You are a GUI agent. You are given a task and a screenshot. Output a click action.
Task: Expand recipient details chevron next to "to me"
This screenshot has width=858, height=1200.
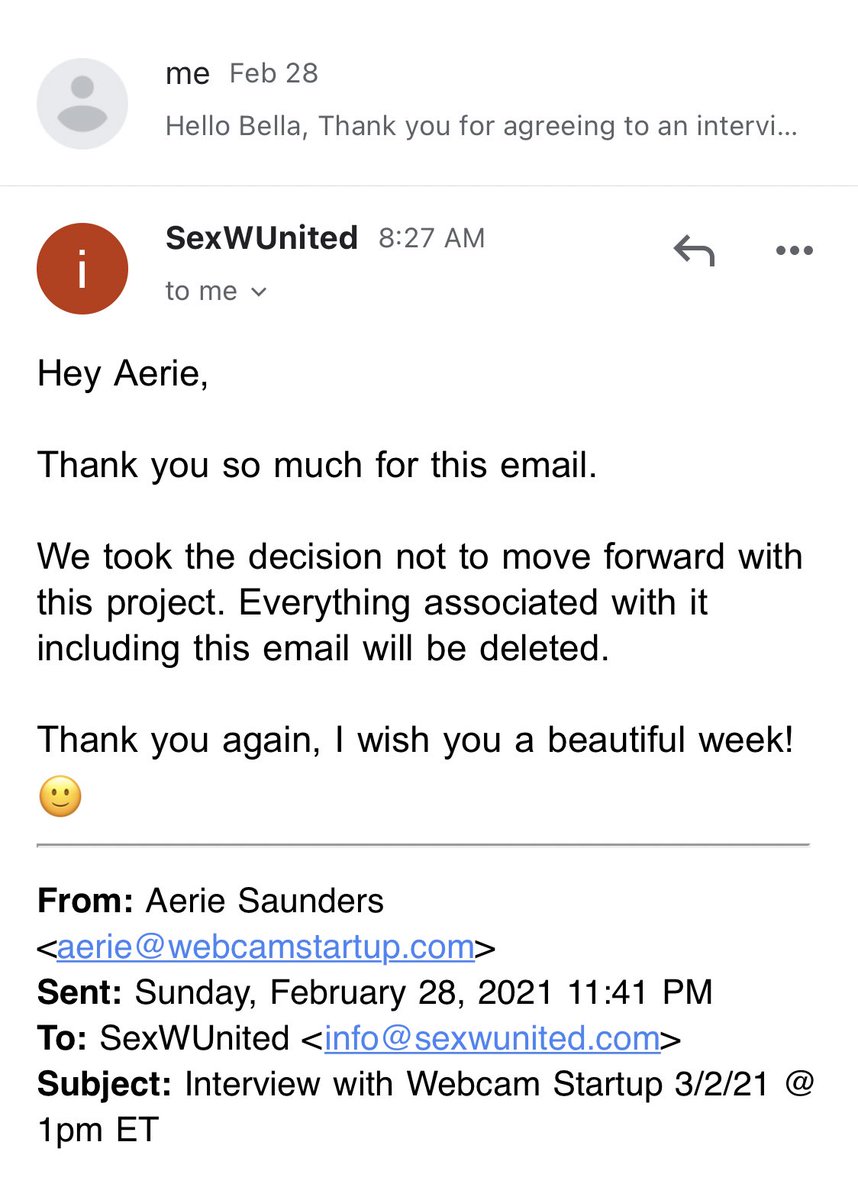(x=259, y=292)
